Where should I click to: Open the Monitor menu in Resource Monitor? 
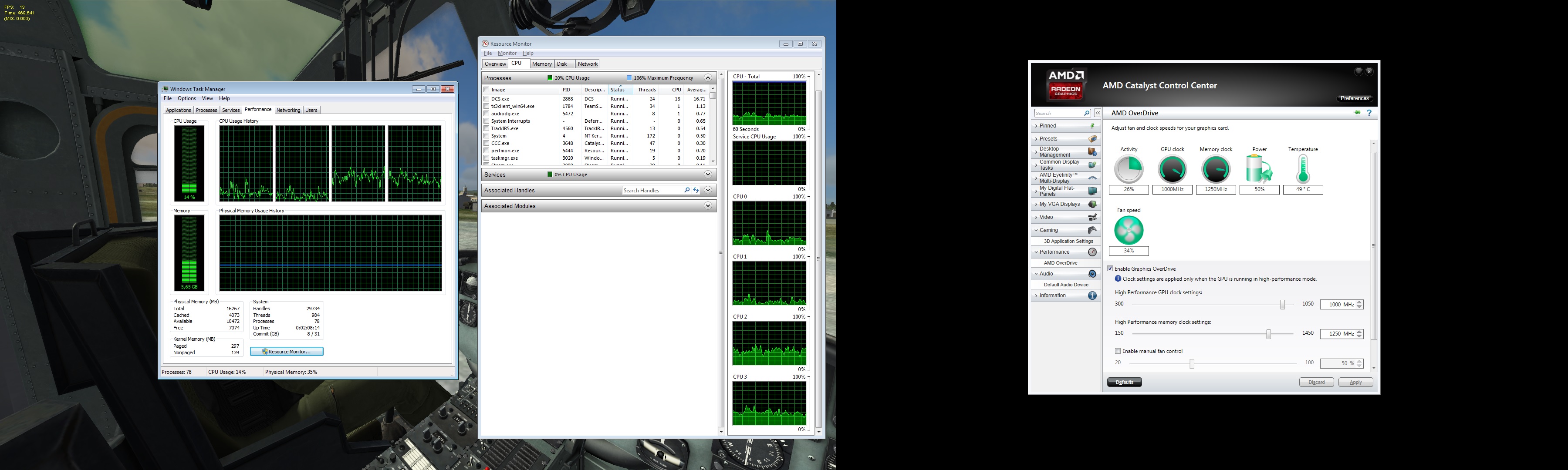point(507,53)
